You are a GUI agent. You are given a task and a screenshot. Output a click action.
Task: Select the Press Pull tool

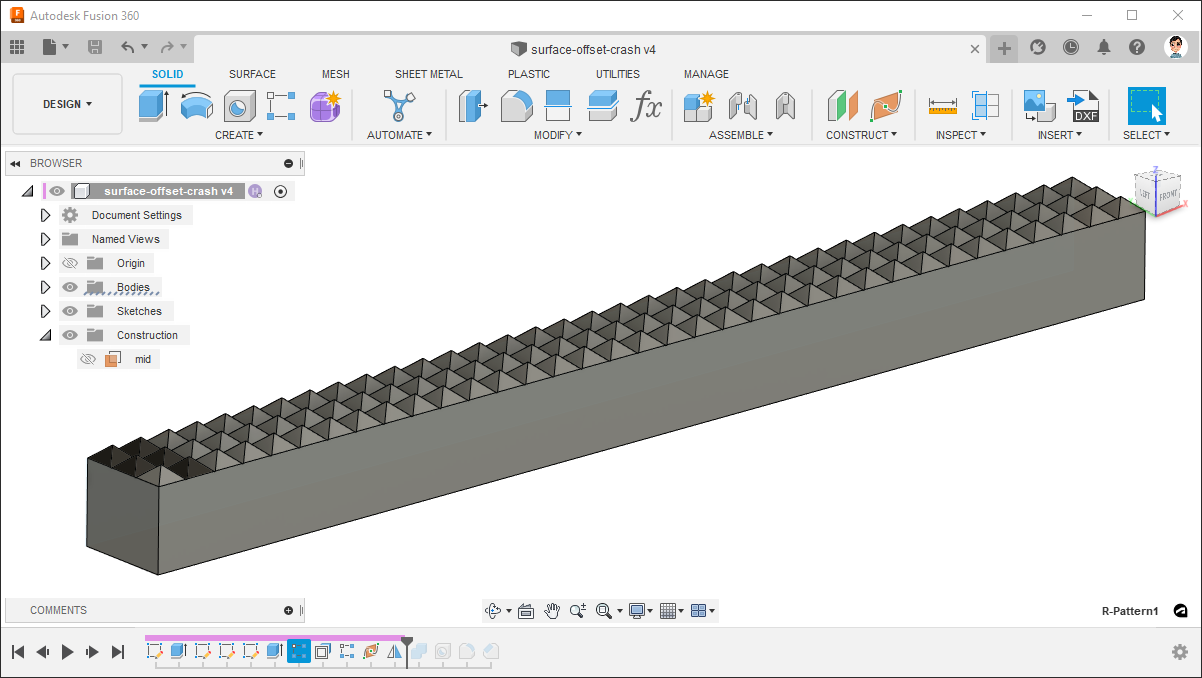click(472, 105)
